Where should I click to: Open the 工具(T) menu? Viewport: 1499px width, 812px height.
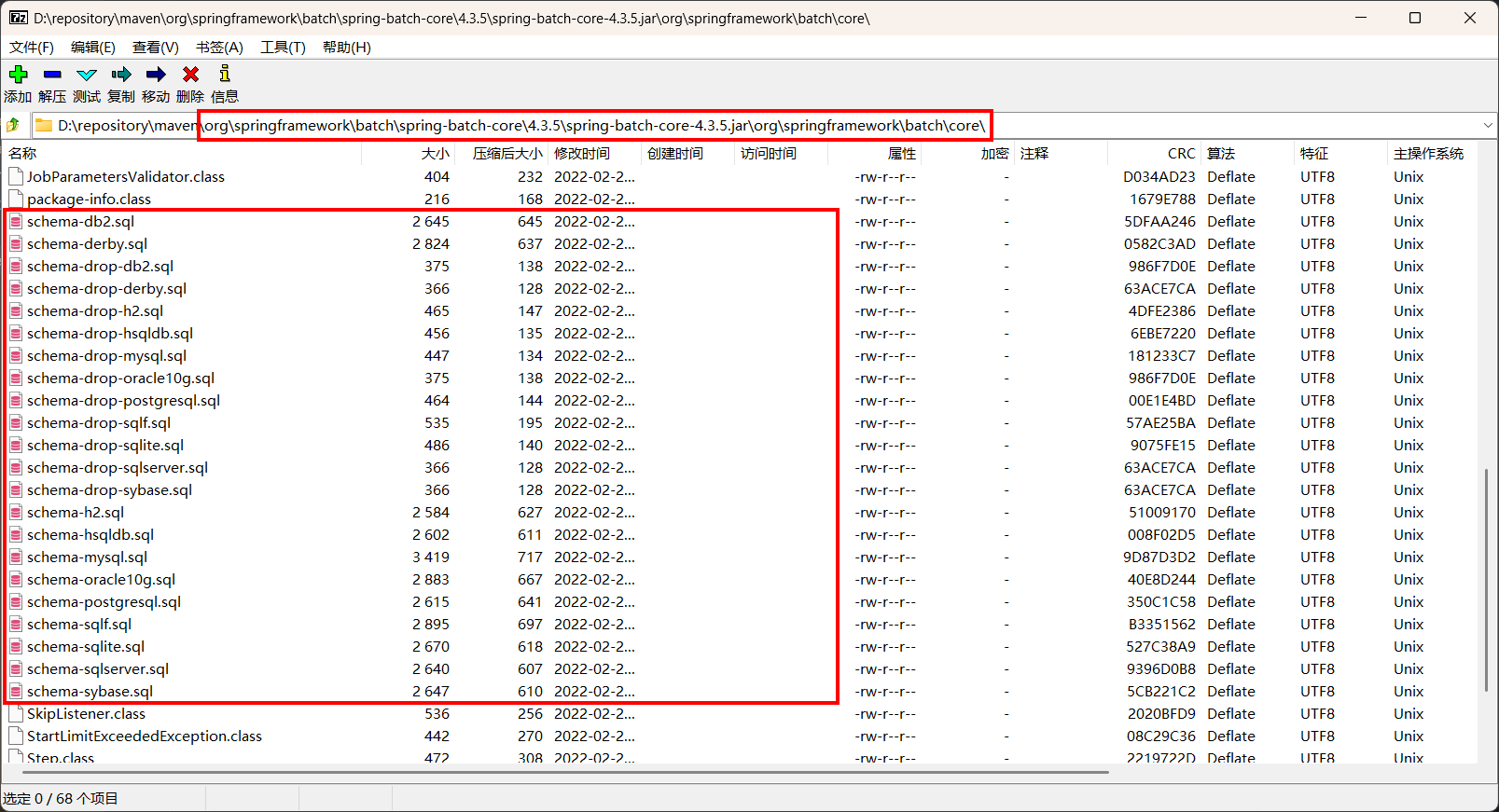[283, 48]
